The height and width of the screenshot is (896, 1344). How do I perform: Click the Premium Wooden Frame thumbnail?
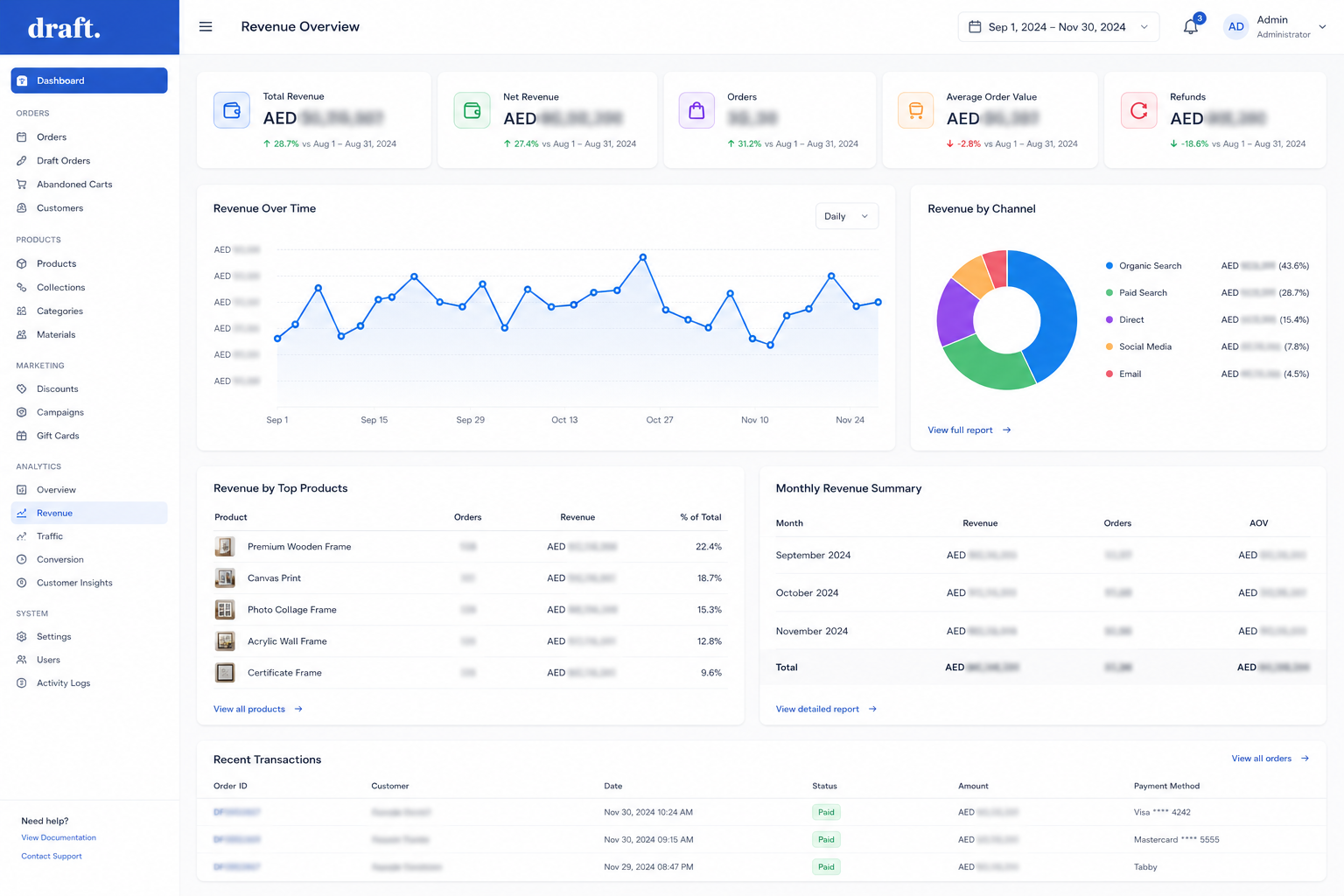[225, 547]
